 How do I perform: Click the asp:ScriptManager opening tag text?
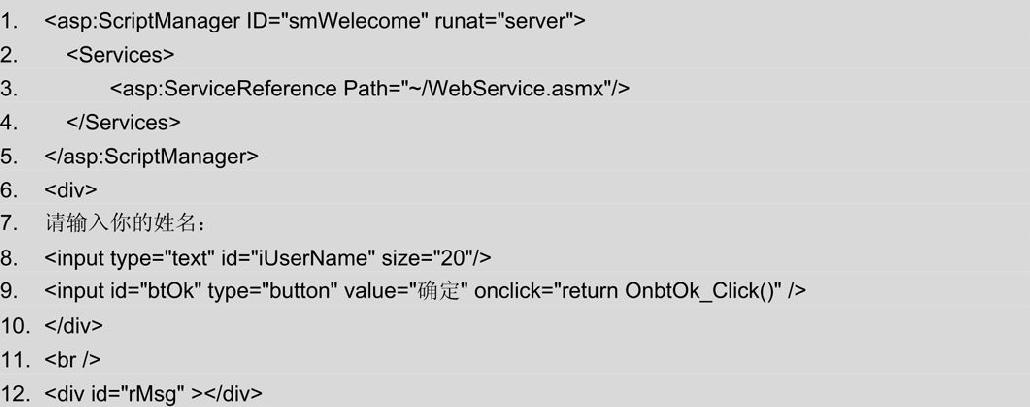pos(143,22)
